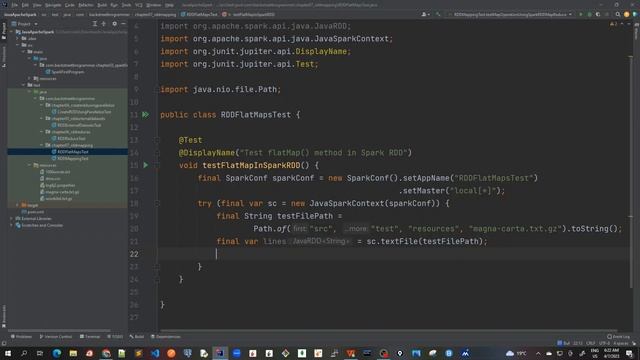Click the Search Everywhere magnifier icon
This screenshot has height=360, width=640.
618,14
